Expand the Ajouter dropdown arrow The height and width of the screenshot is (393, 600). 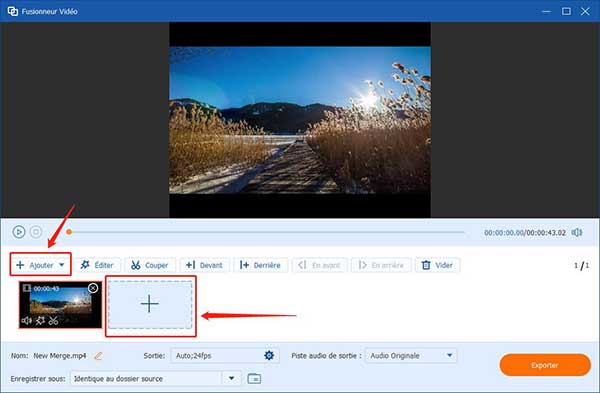(62, 265)
